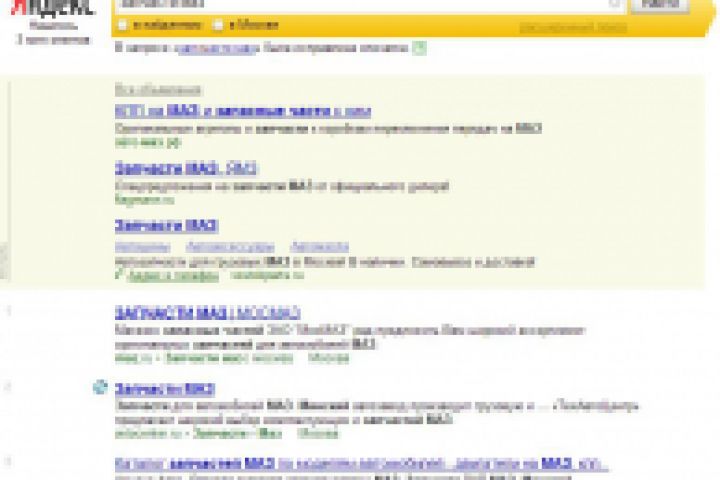The width and height of the screenshot is (720, 480).
Task: Open 'Каталог запчастей МАЗ' result link
Action: (361, 464)
